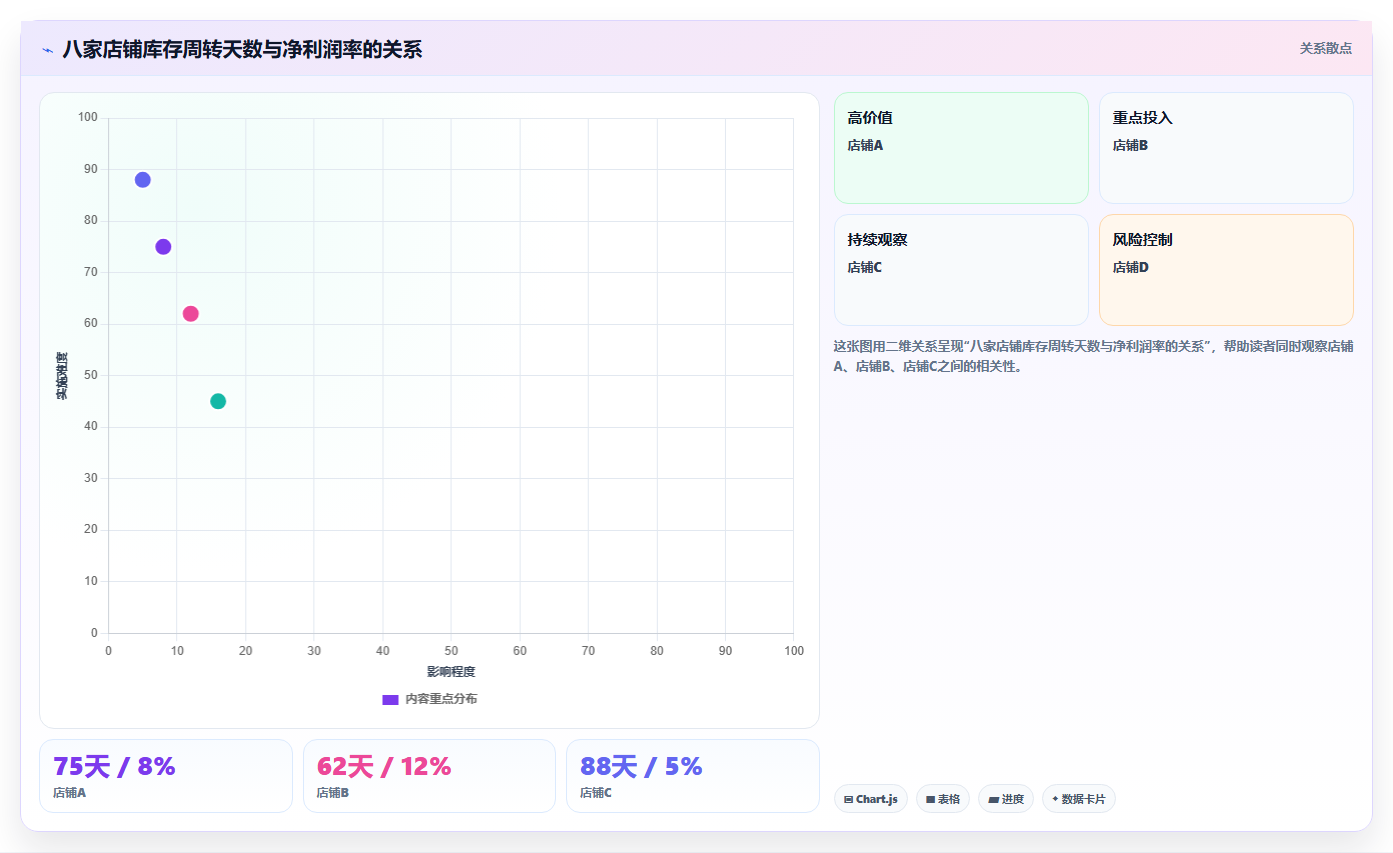The image size is (1393, 853).
Task: Click the x-axis tick label 100
Action: pos(794,651)
